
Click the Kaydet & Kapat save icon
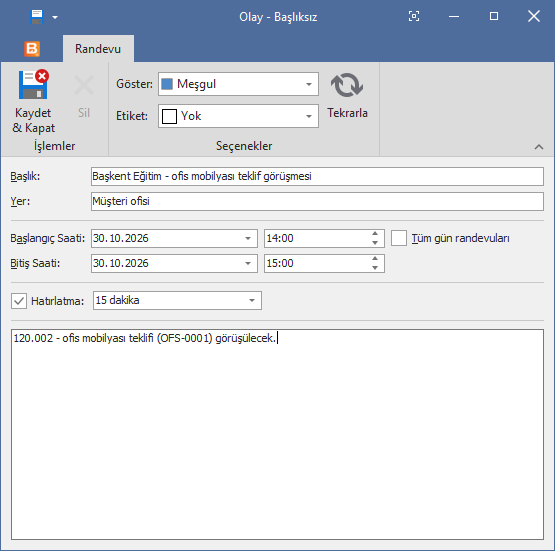pyautogui.click(x=33, y=85)
